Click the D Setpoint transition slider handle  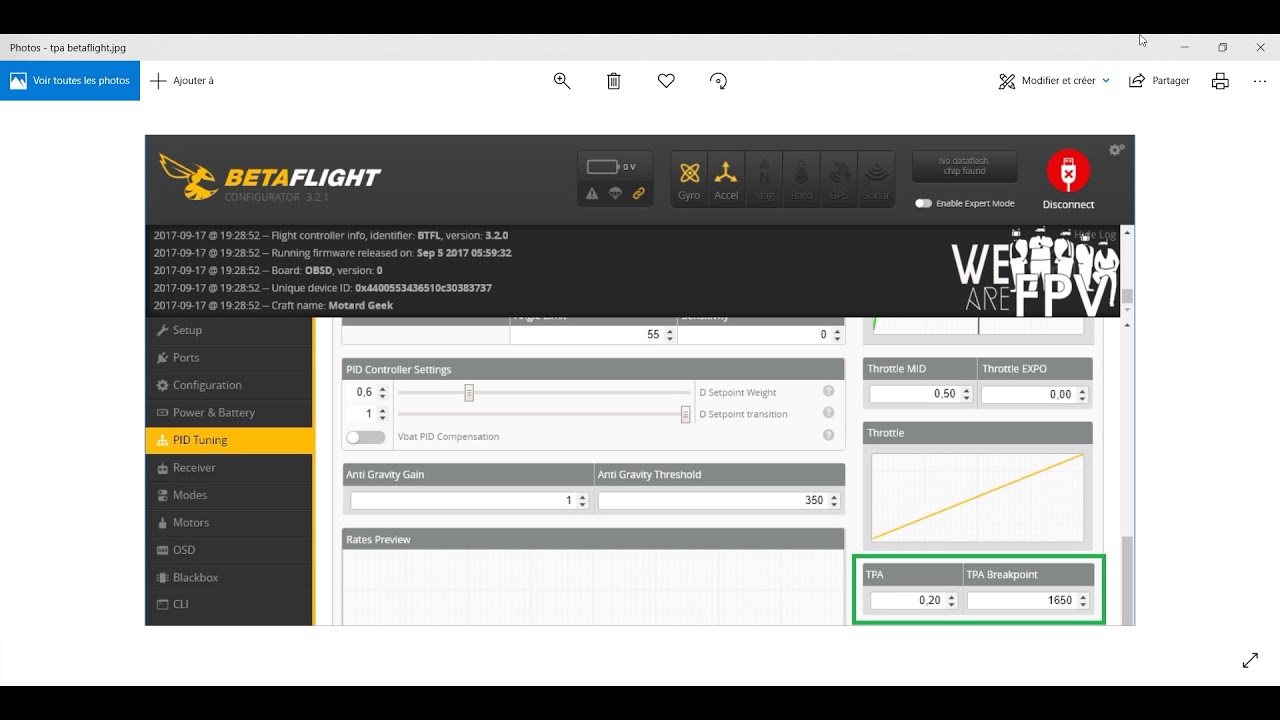pos(685,414)
